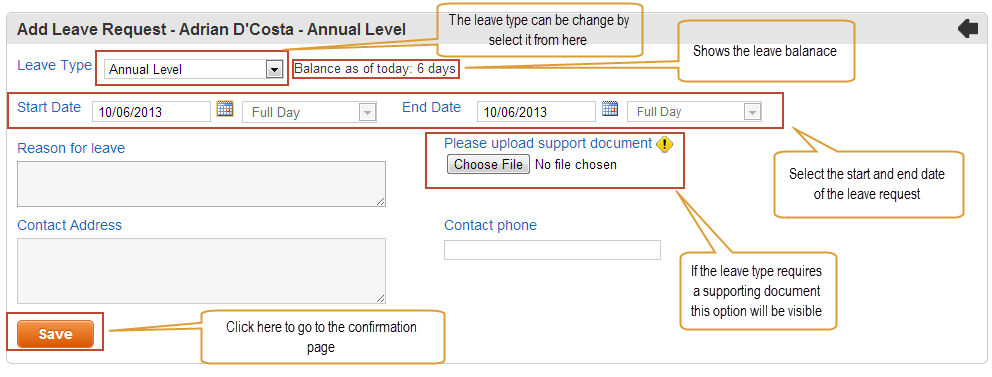Screen dimensions: 992x377
Task: Open the End Date Full Day dropdown
Action: [694, 112]
